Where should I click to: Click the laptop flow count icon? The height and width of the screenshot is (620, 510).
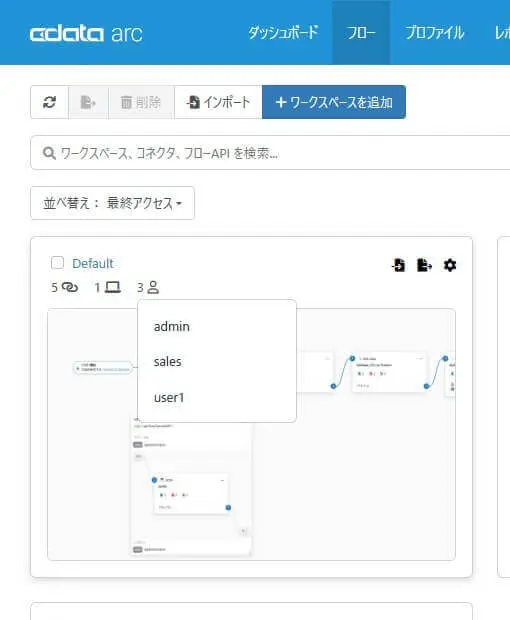[x=113, y=287]
